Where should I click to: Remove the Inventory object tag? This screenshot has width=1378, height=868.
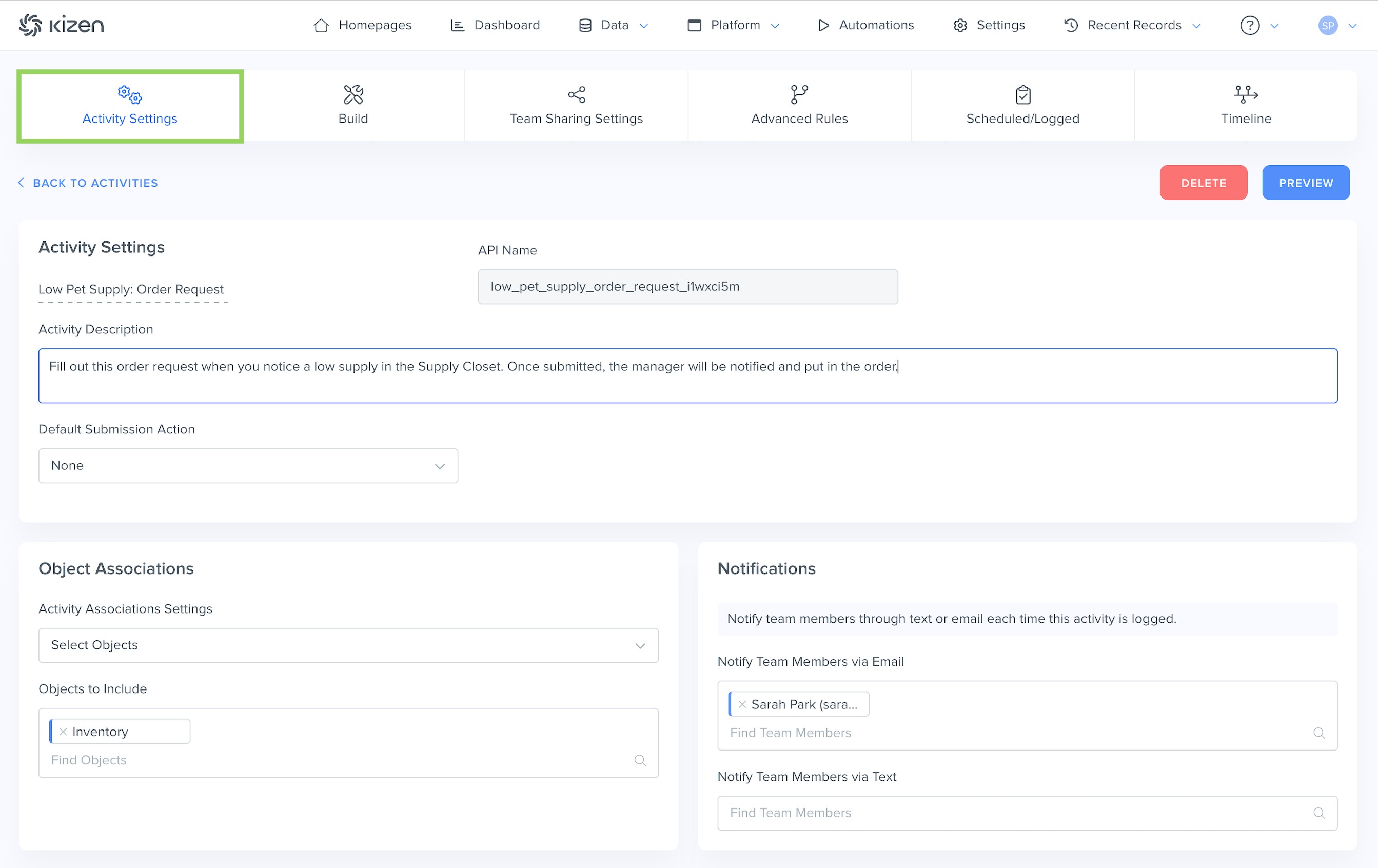[64, 732]
